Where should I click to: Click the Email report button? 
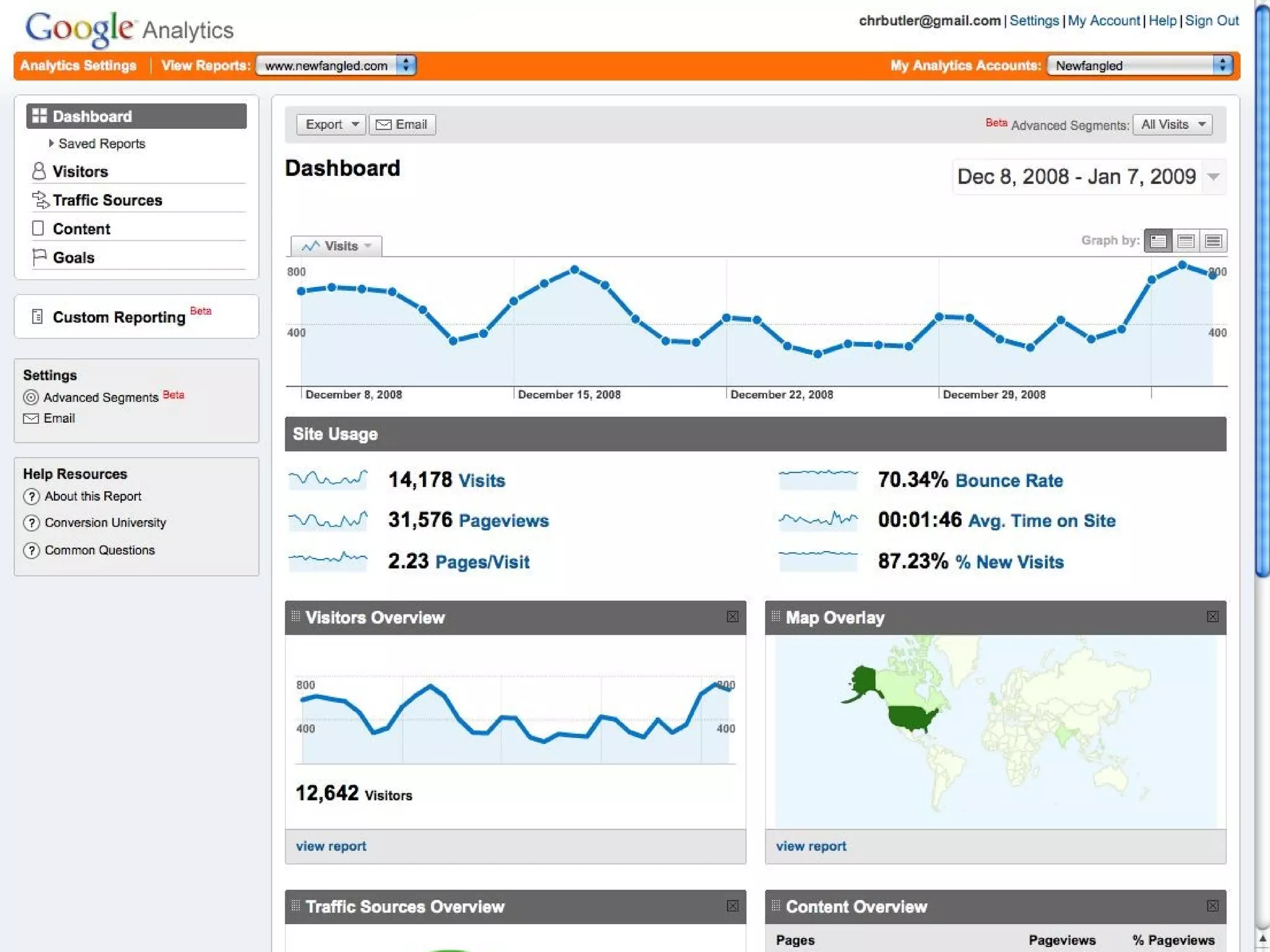pos(402,125)
